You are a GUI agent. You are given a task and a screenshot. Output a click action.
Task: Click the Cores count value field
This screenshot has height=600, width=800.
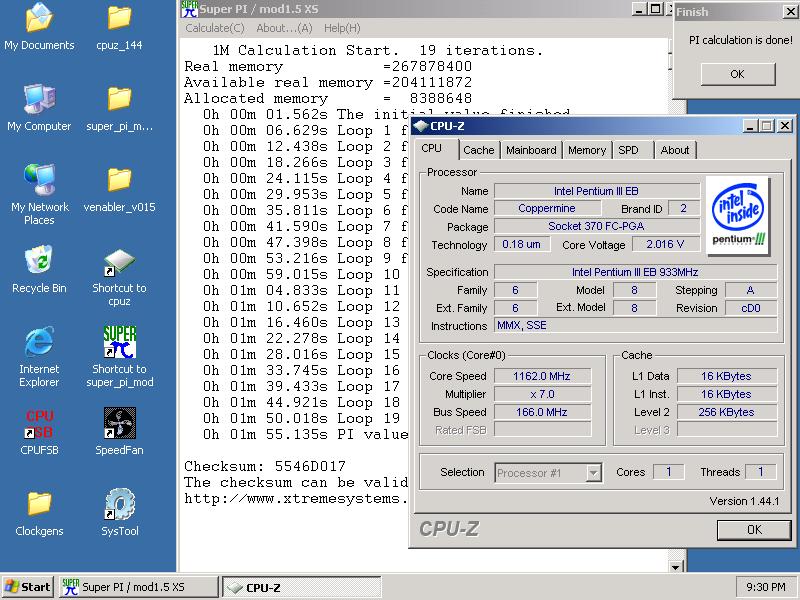coord(669,472)
